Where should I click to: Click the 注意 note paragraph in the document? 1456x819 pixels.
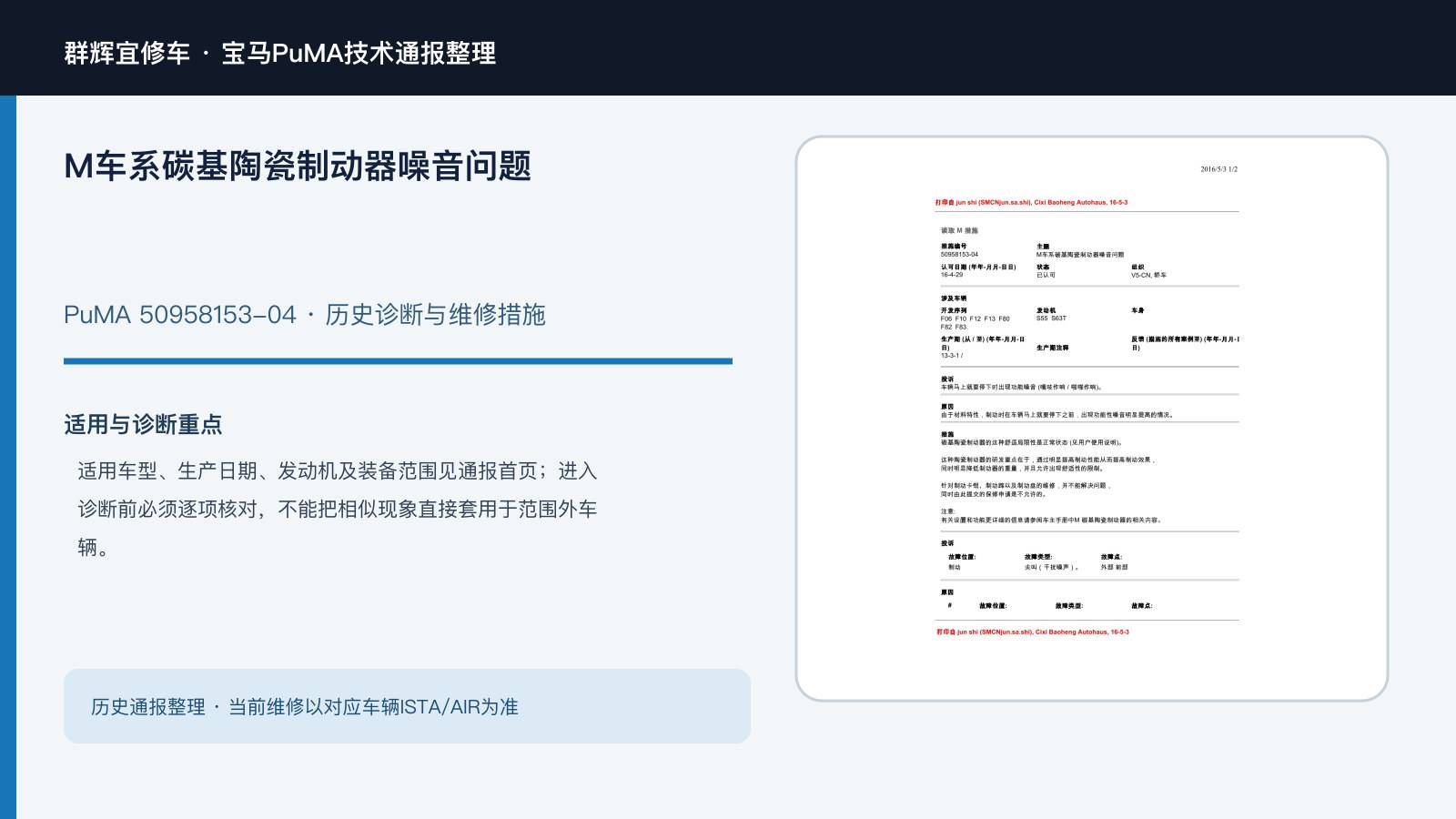(x=1051, y=516)
